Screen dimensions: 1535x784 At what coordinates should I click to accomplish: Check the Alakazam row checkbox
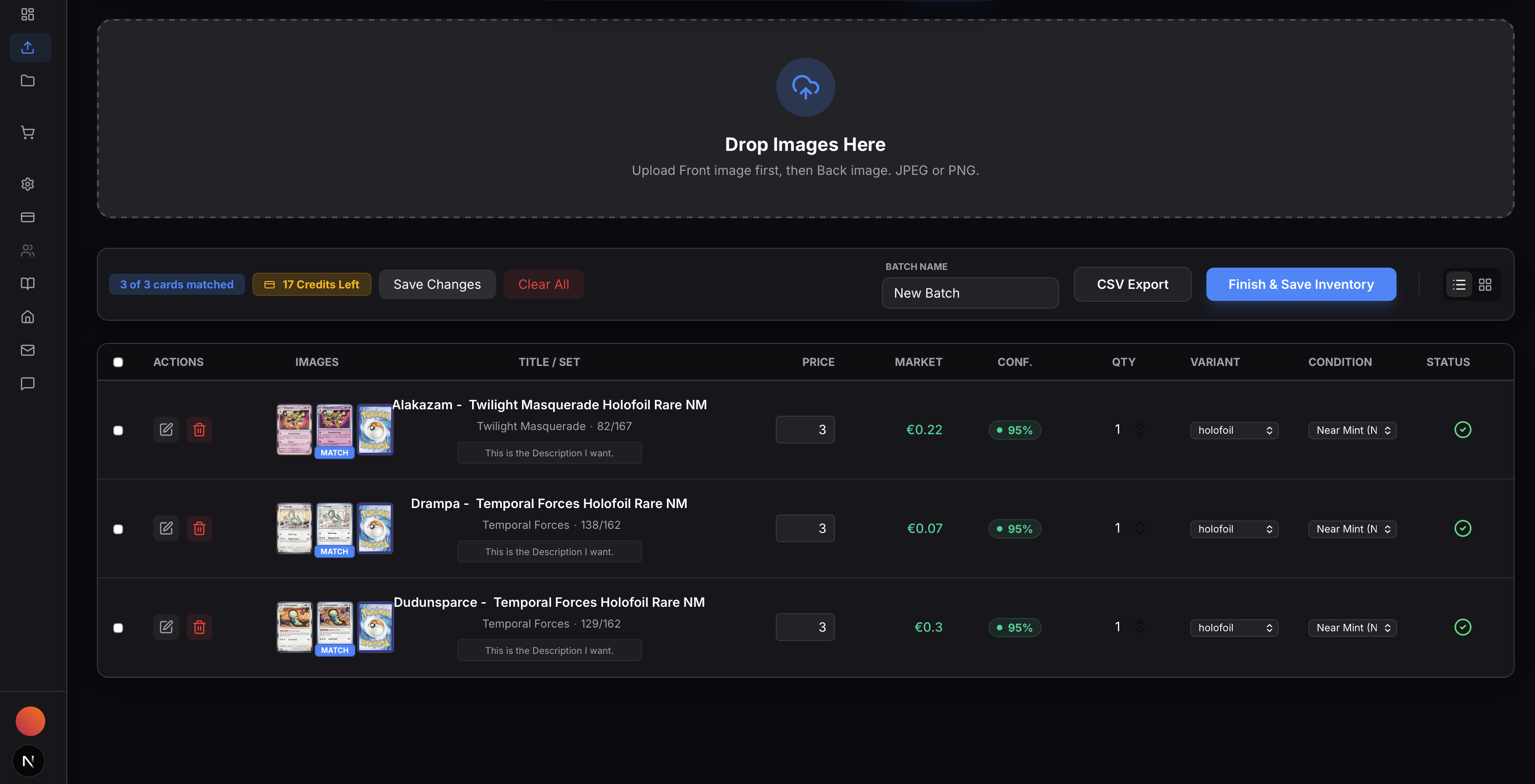(x=118, y=430)
